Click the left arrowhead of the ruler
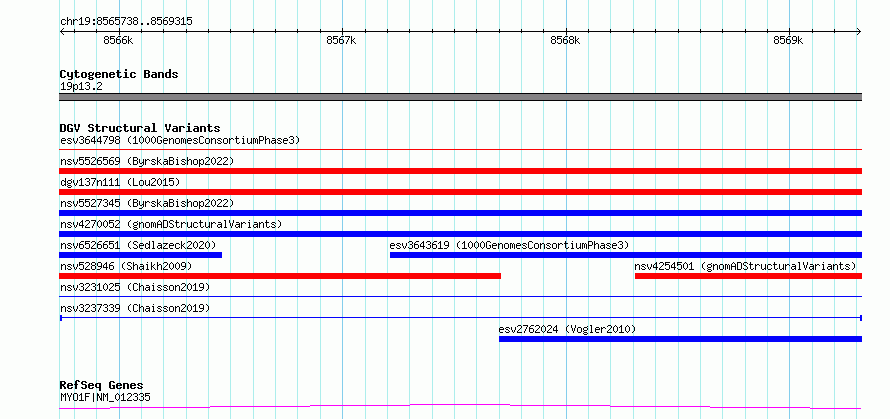The height and width of the screenshot is (419, 890). tap(62, 31)
